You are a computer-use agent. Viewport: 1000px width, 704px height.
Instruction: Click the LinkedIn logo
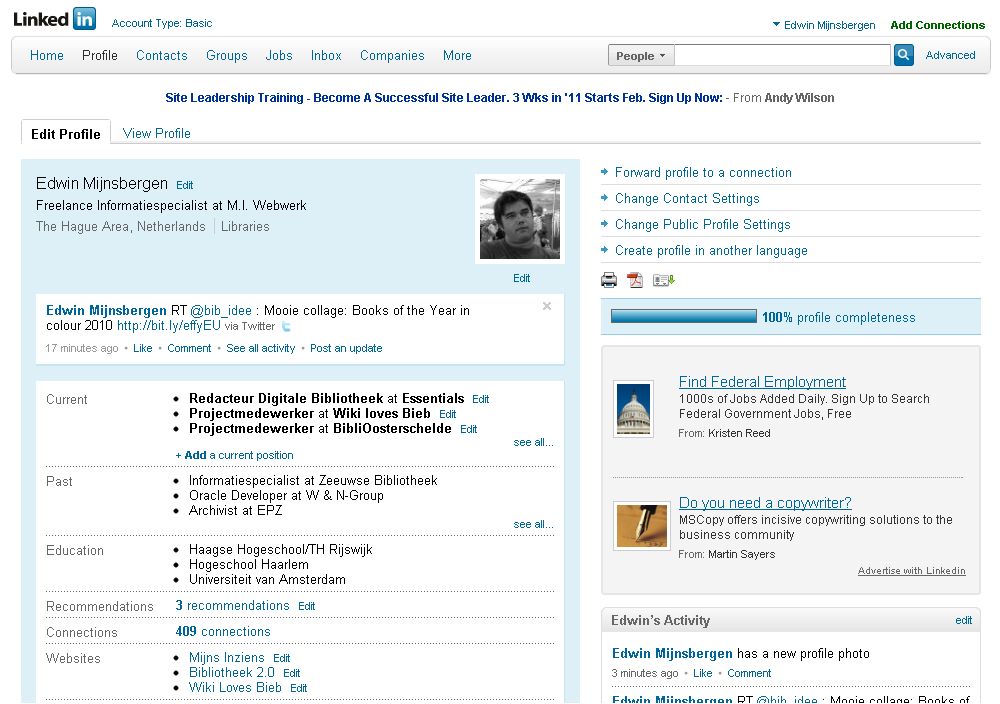point(54,19)
